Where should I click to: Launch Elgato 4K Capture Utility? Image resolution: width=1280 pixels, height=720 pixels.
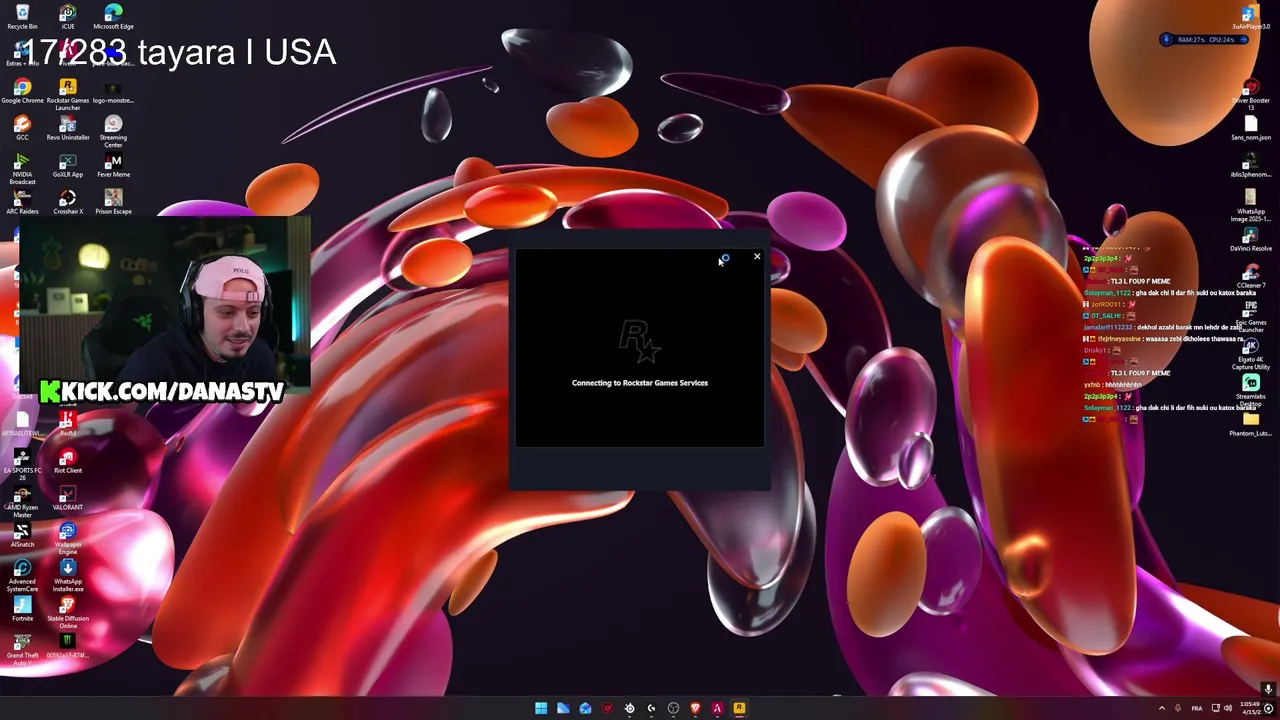tap(1250, 353)
